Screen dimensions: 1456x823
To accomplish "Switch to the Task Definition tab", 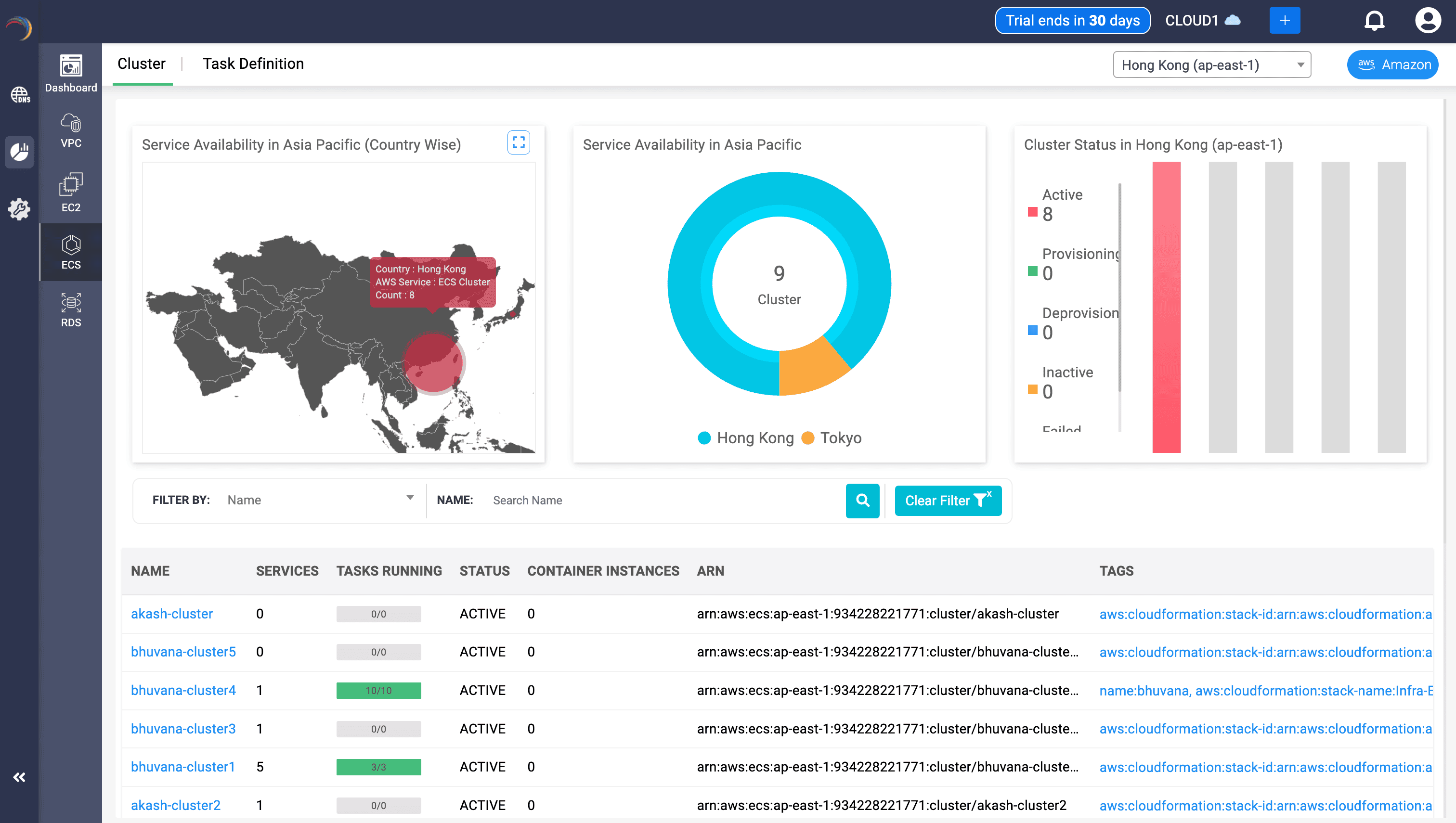I will point(253,64).
